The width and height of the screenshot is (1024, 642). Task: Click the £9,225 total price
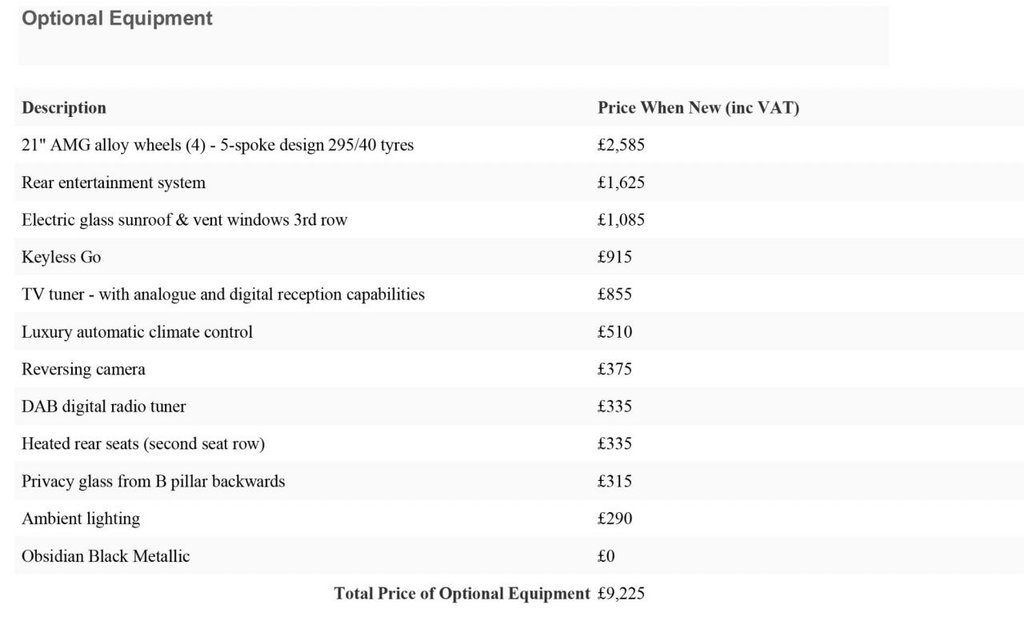click(x=620, y=594)
